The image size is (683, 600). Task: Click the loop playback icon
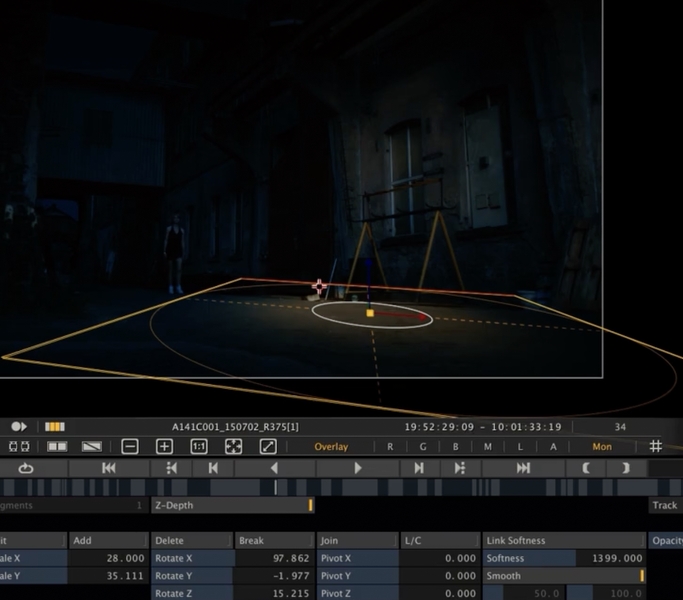(x=26, y=468)
